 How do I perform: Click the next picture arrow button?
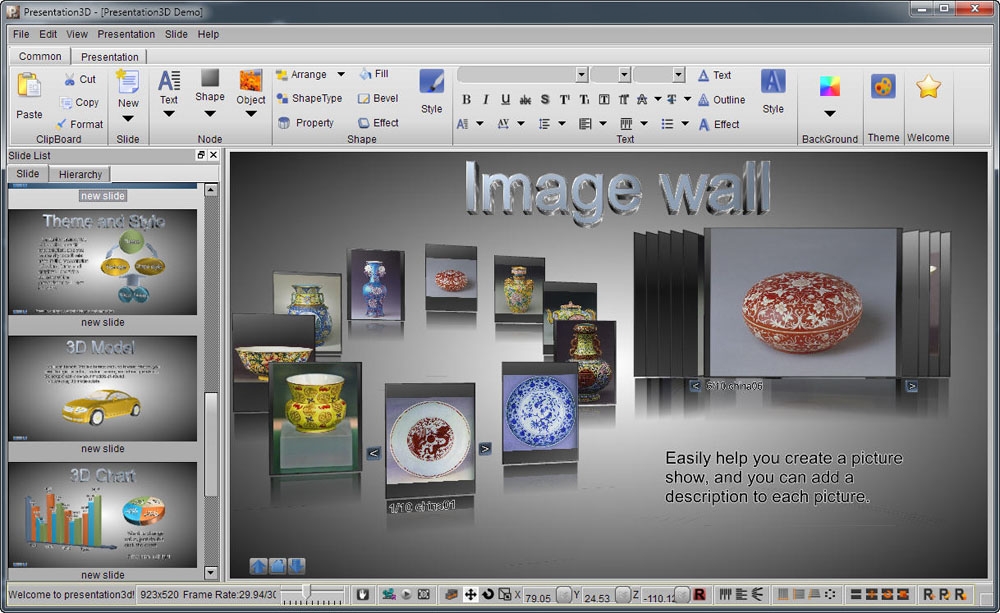(485, 449)
